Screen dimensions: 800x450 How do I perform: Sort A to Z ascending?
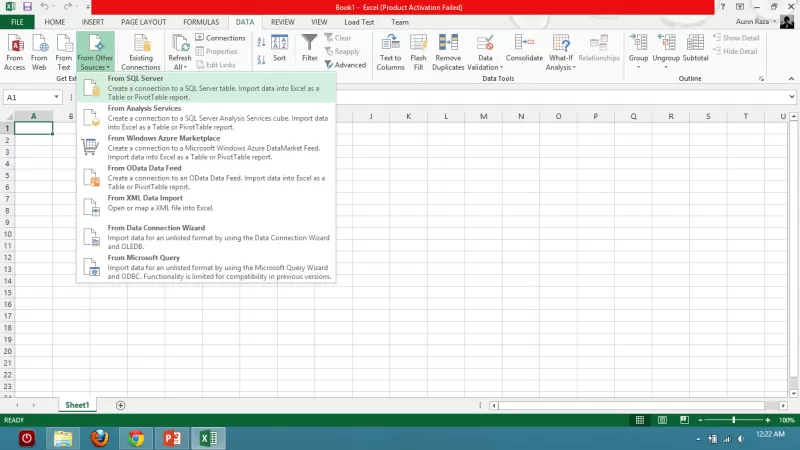[x=261, y=43]
